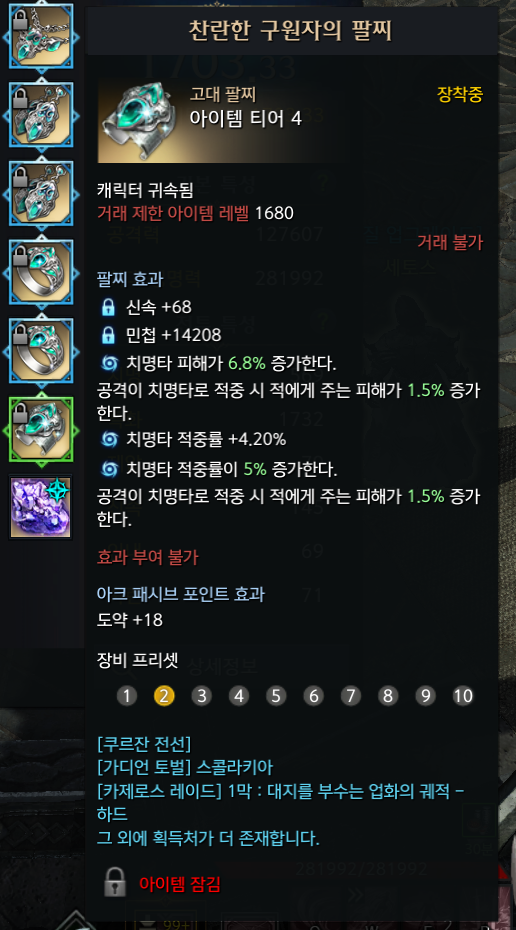
Task: Select equipment preset 1
Action: pyautogui.click(x=127, y=696)
